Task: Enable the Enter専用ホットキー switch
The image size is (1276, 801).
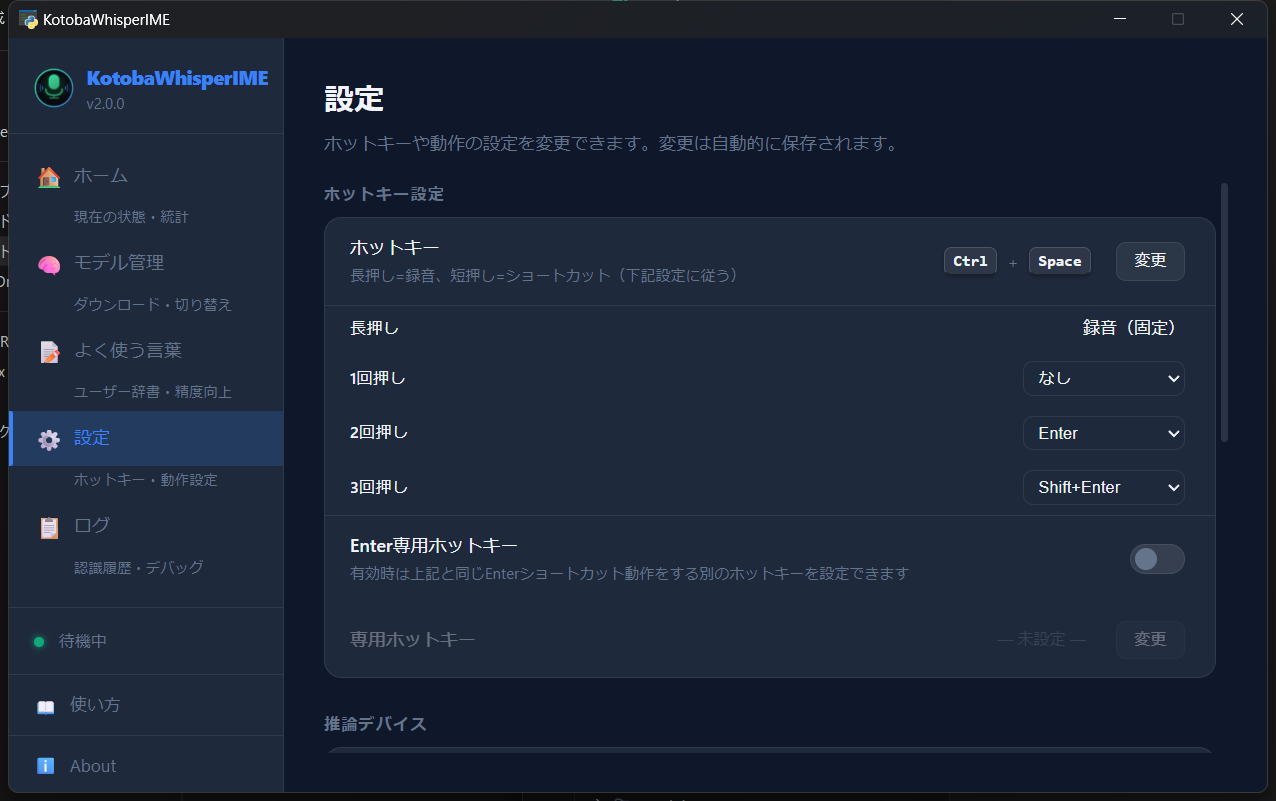Action: tap(1157, 559)
